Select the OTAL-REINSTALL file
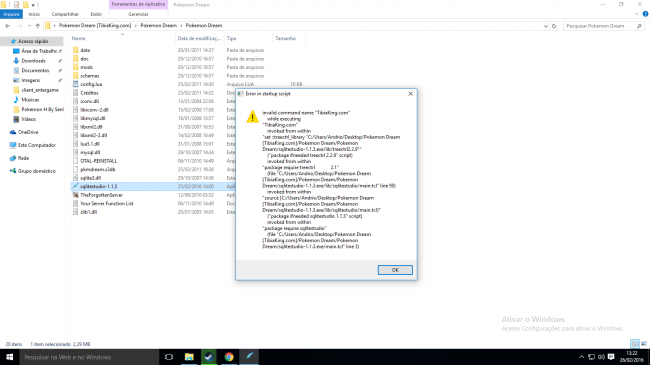 (x=99, y=161)
